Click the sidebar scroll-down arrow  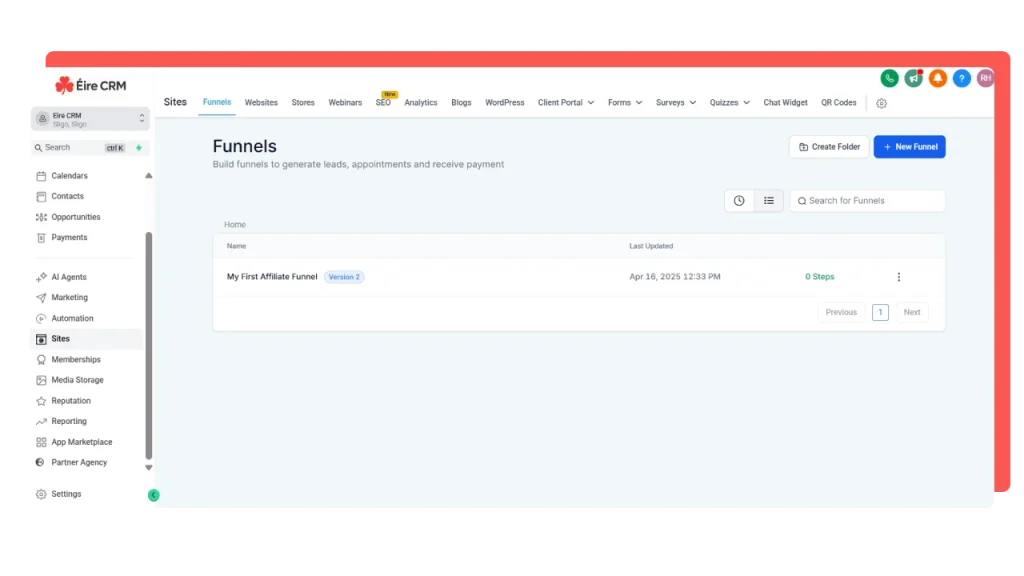coord(148,468)
